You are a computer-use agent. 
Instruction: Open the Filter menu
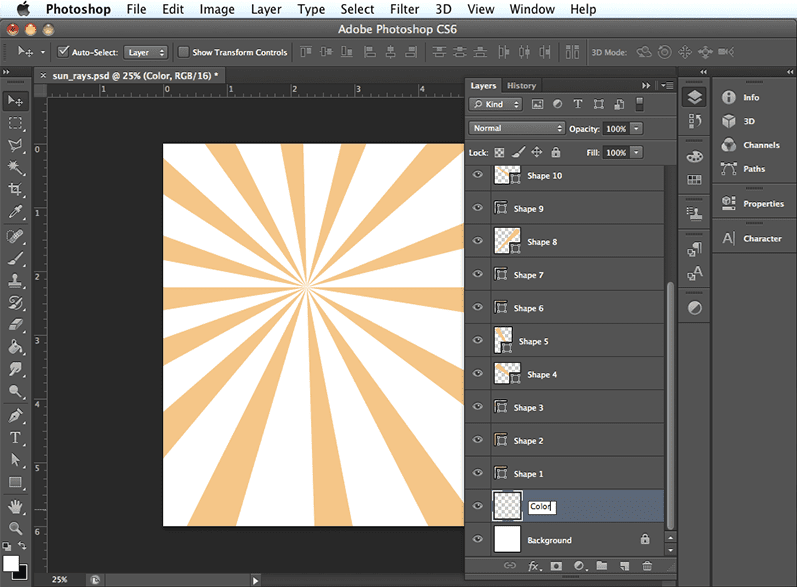405,9
